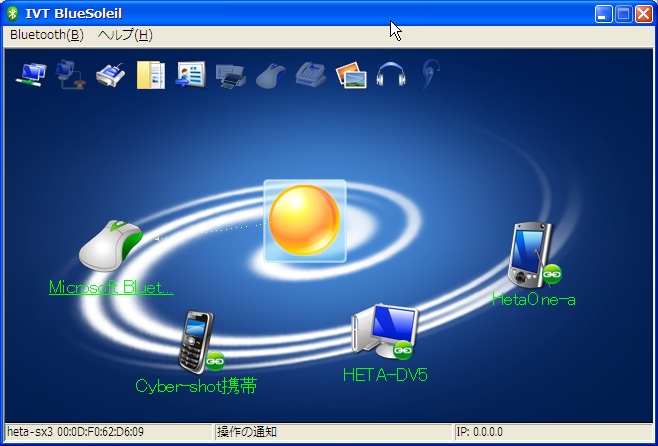The image size is (658, 446).
Task: Select the Cyber-shot mobile phone device icon
Action: pyautogui.click(x=196, y=342)
